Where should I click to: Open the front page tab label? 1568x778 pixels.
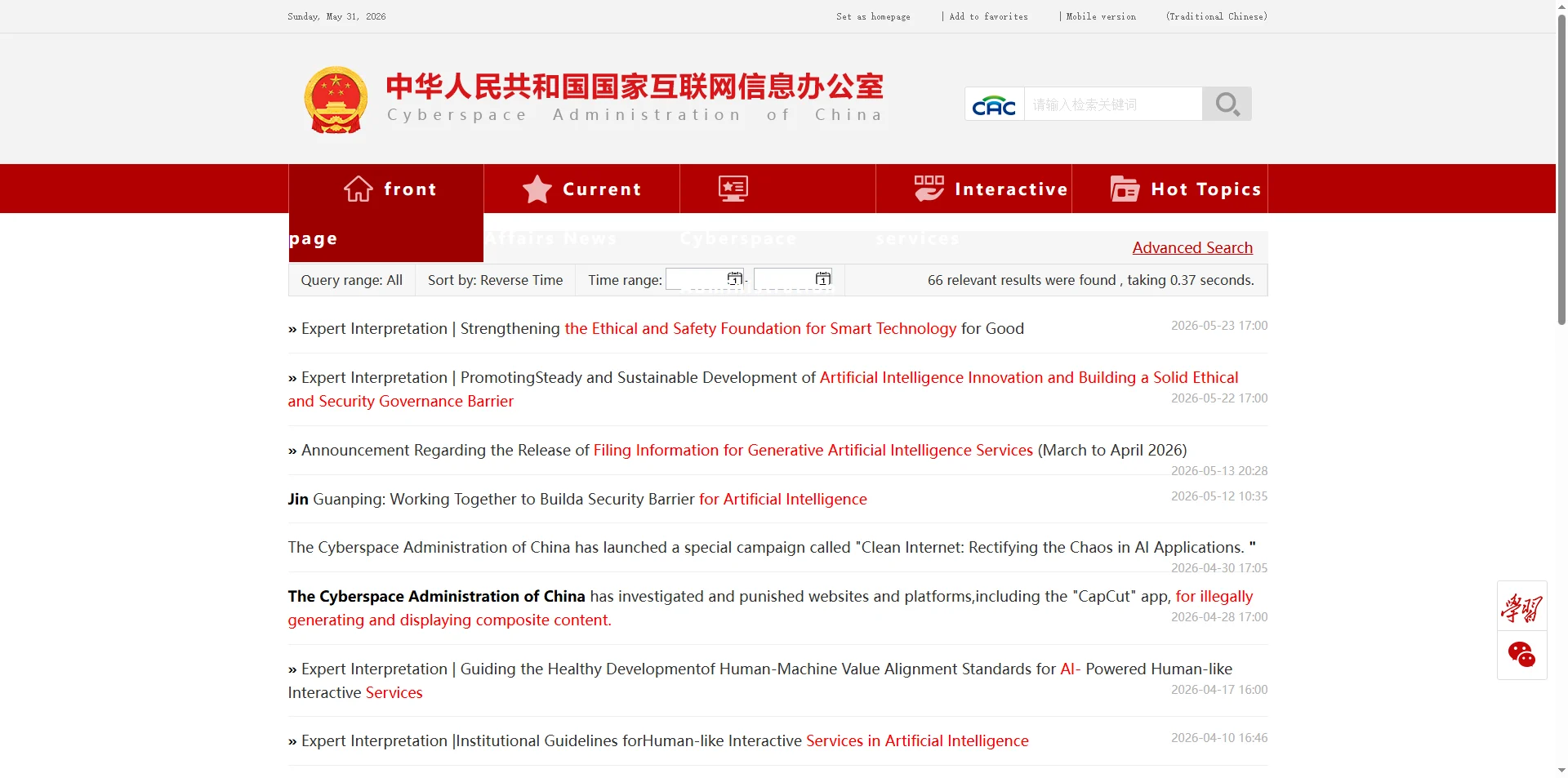coord(386,213)
